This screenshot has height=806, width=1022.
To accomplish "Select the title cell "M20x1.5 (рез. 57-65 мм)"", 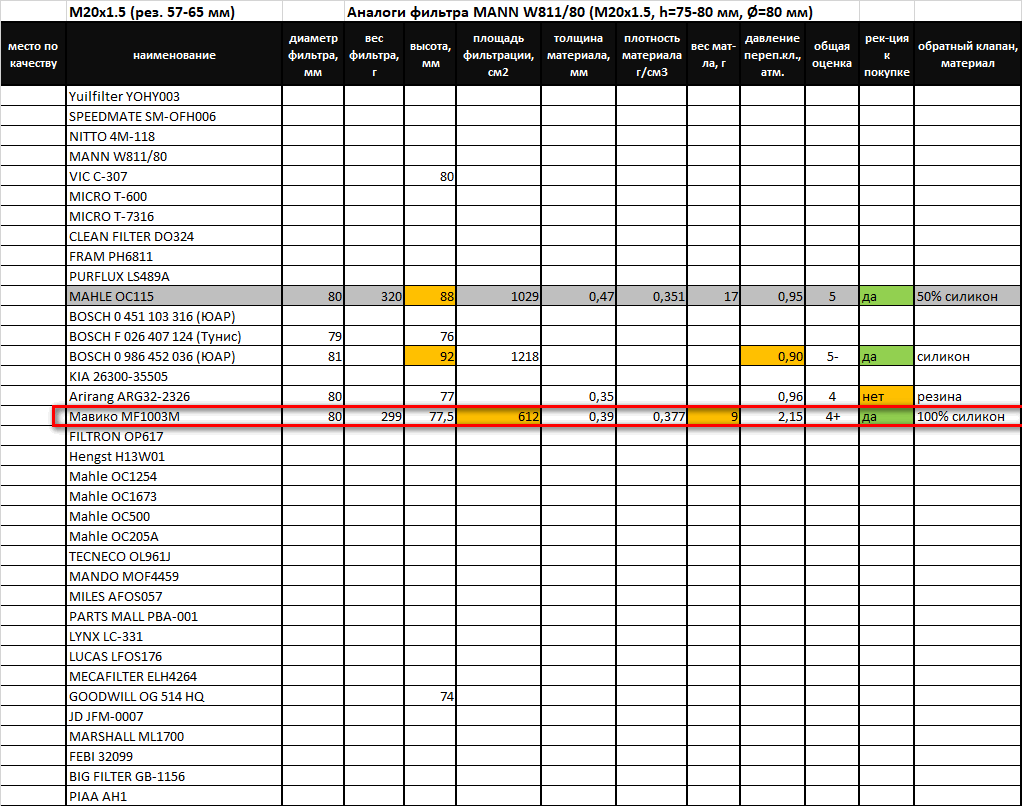I will click(x=174, y=12).
